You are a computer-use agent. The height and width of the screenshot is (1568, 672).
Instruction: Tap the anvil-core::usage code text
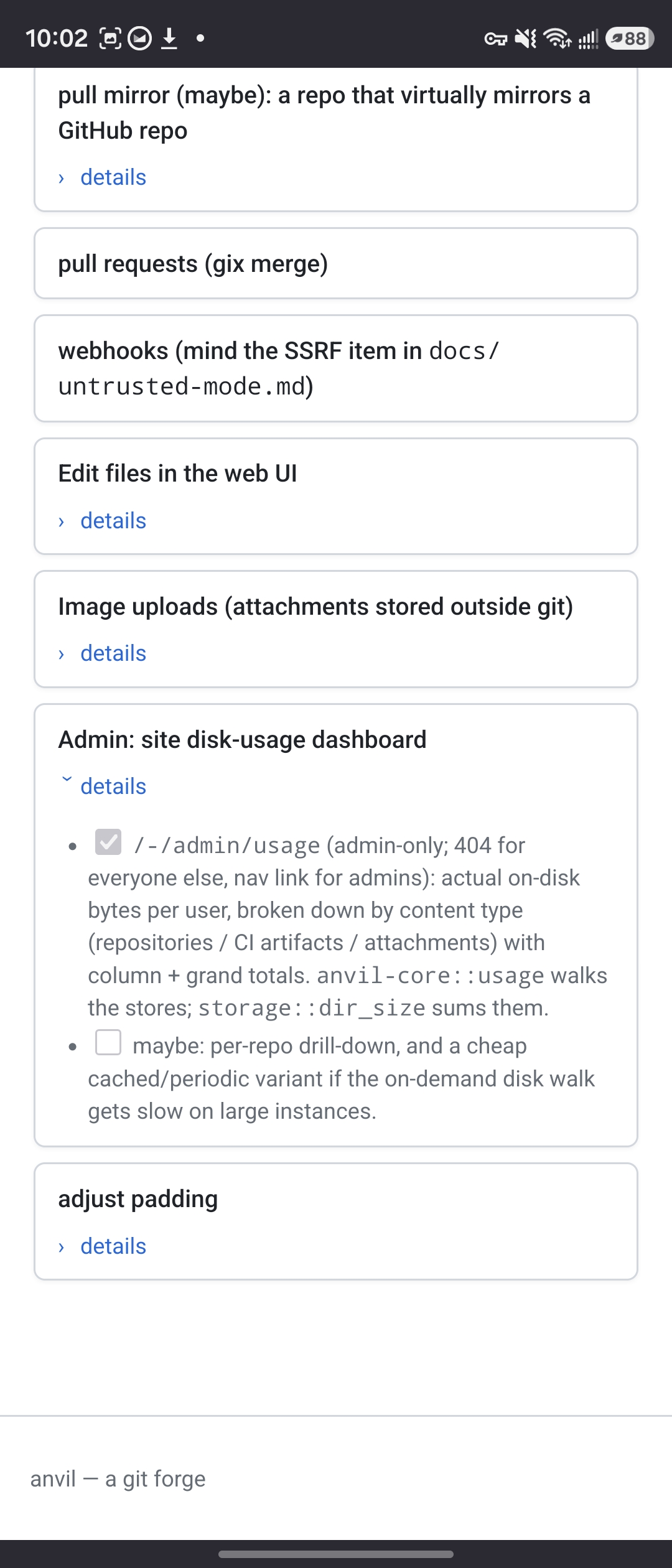[x=430, y=976]
